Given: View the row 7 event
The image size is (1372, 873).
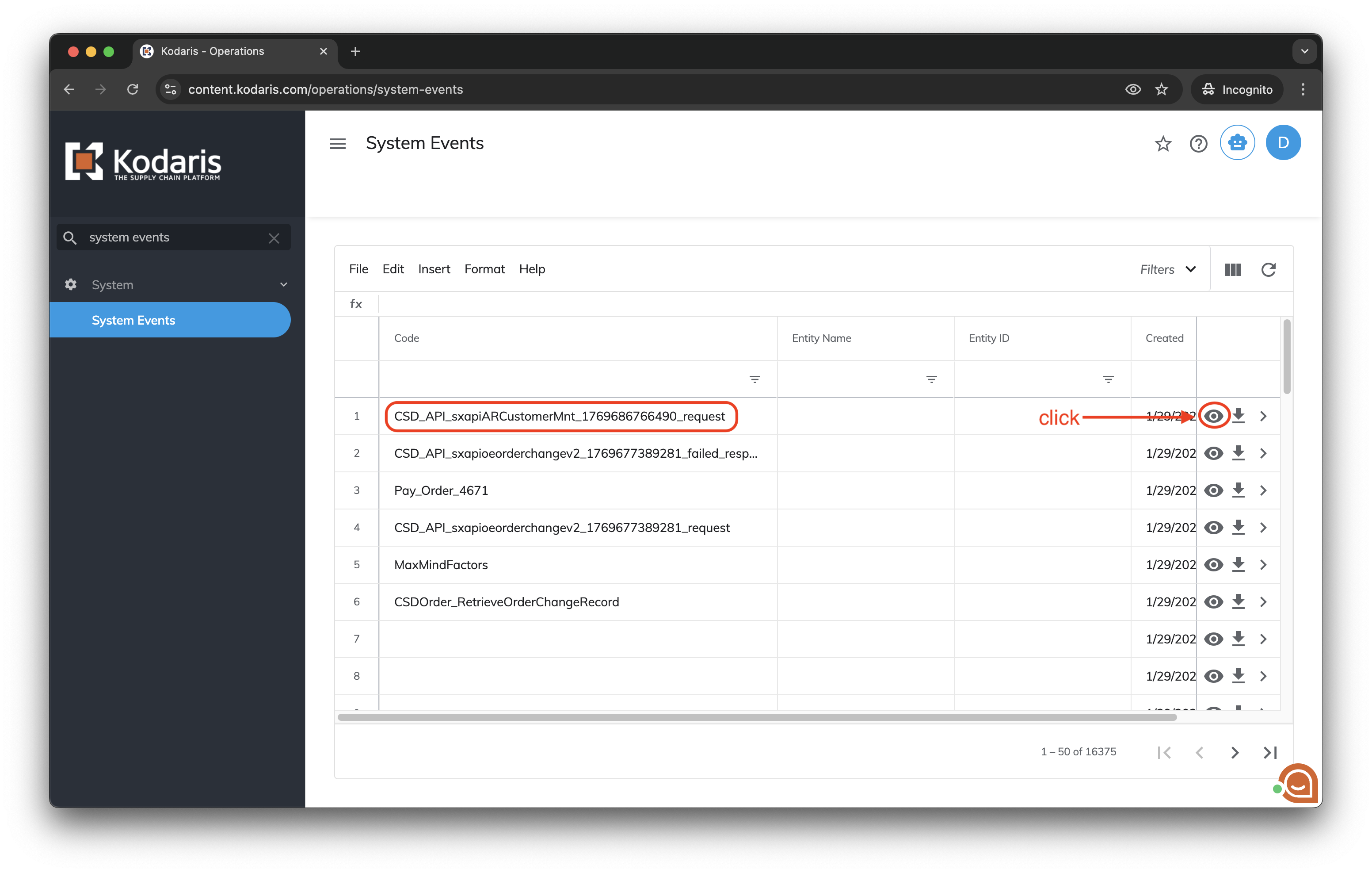Looking at the screenshot, I should point(1214,639).
